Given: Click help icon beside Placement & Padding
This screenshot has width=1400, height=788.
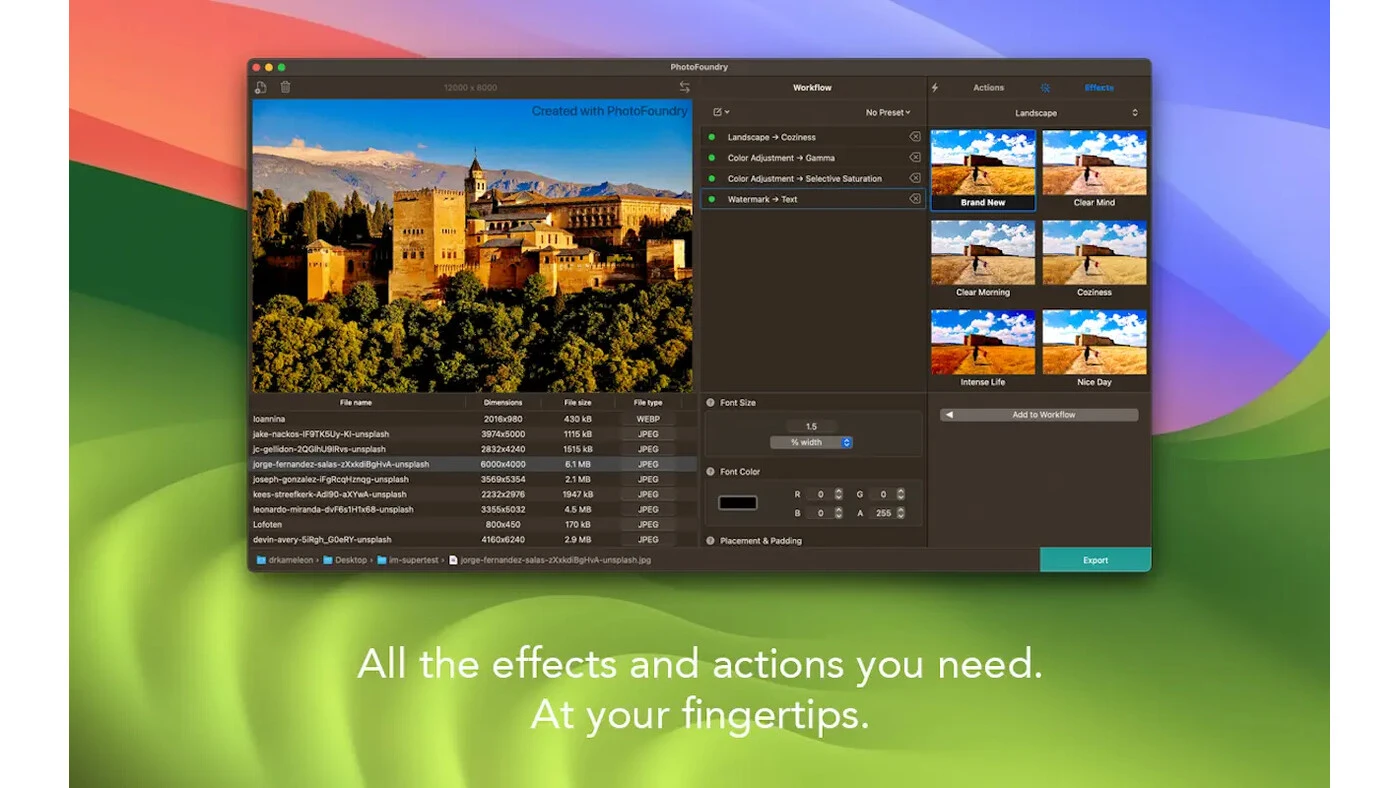Looking at the screenshot, I should [x=710, y=541].
